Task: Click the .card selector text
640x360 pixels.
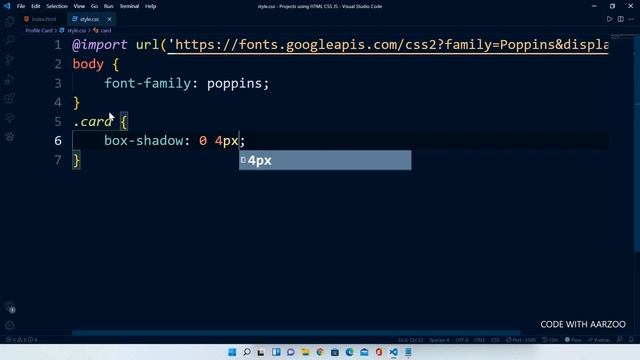Action: point(92,122)
